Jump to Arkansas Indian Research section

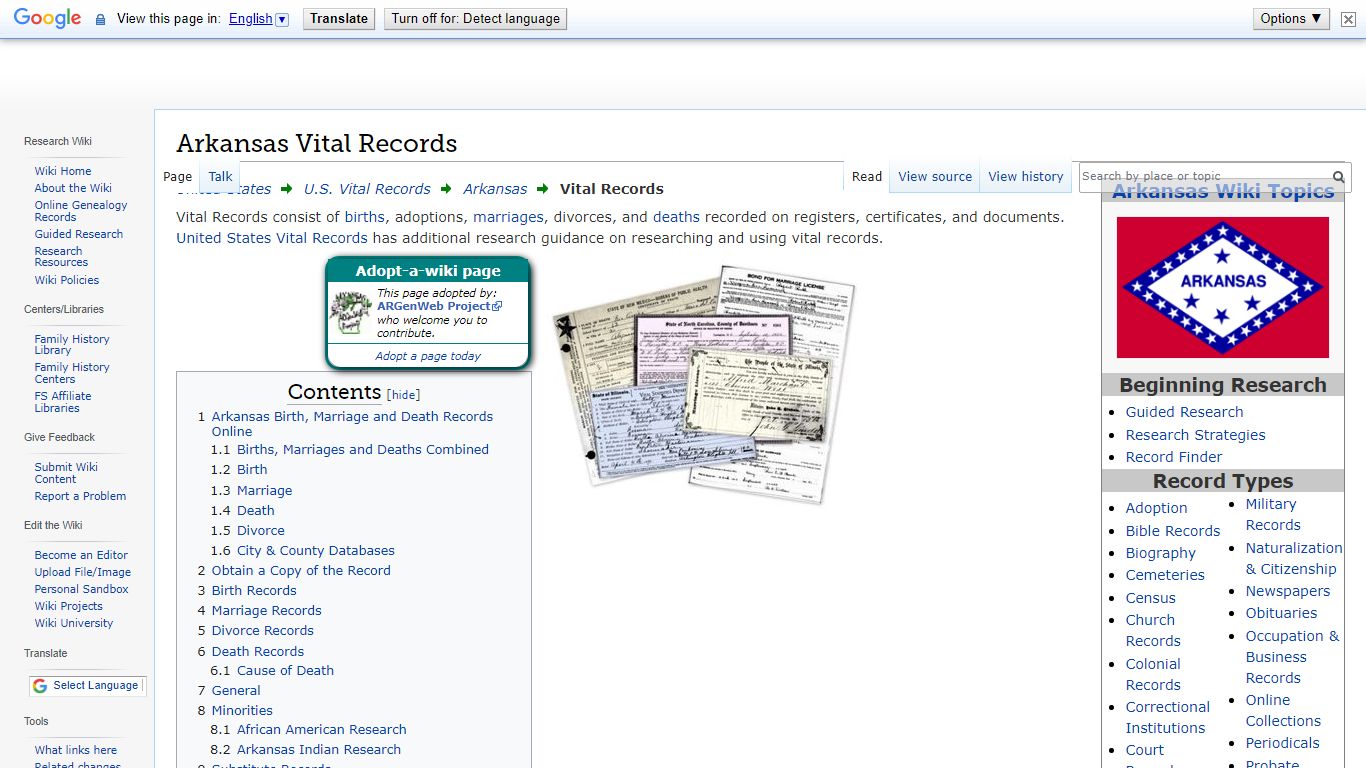tap(319, 750)
